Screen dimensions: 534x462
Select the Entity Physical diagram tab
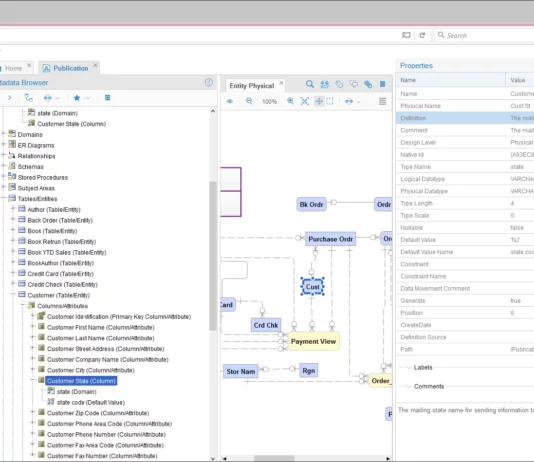(x=252, y=86)
